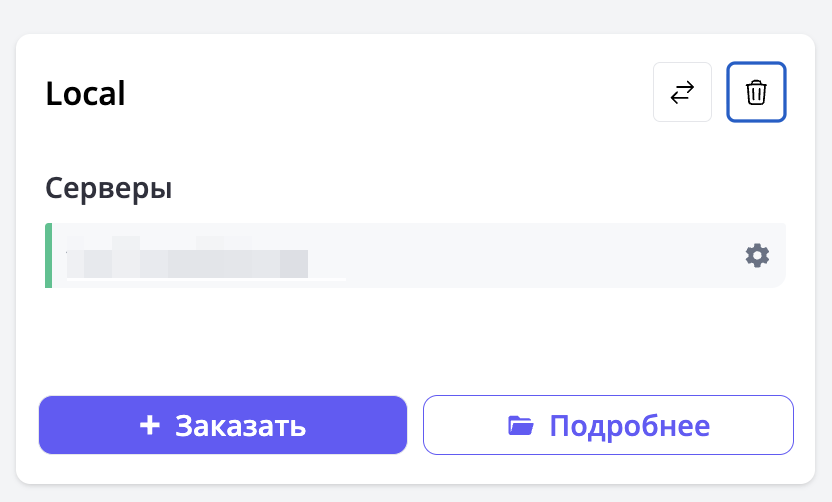Order a new server via Заказать
832x502 pixels.
223,425
